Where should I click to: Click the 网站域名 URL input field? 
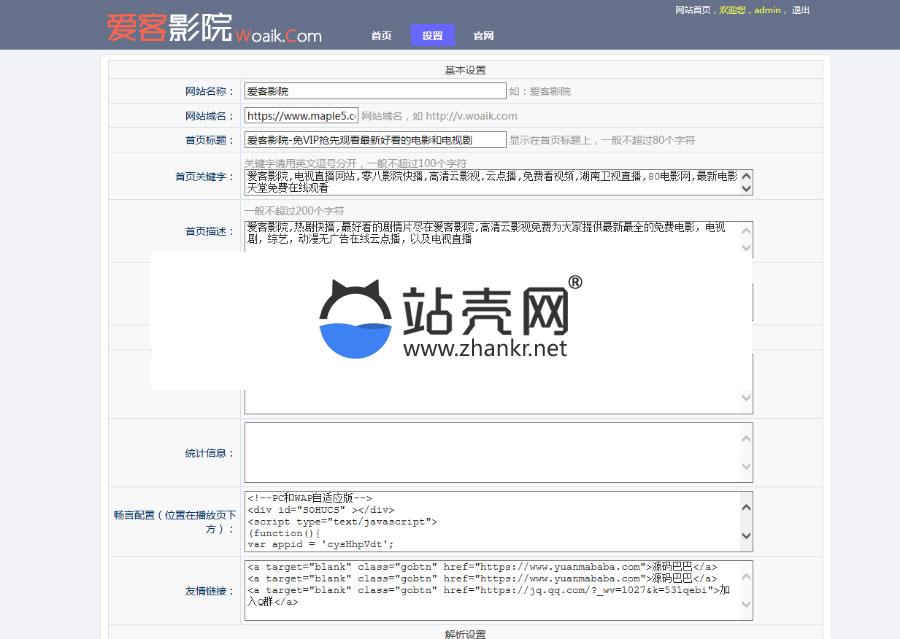[x=301, y=116]
